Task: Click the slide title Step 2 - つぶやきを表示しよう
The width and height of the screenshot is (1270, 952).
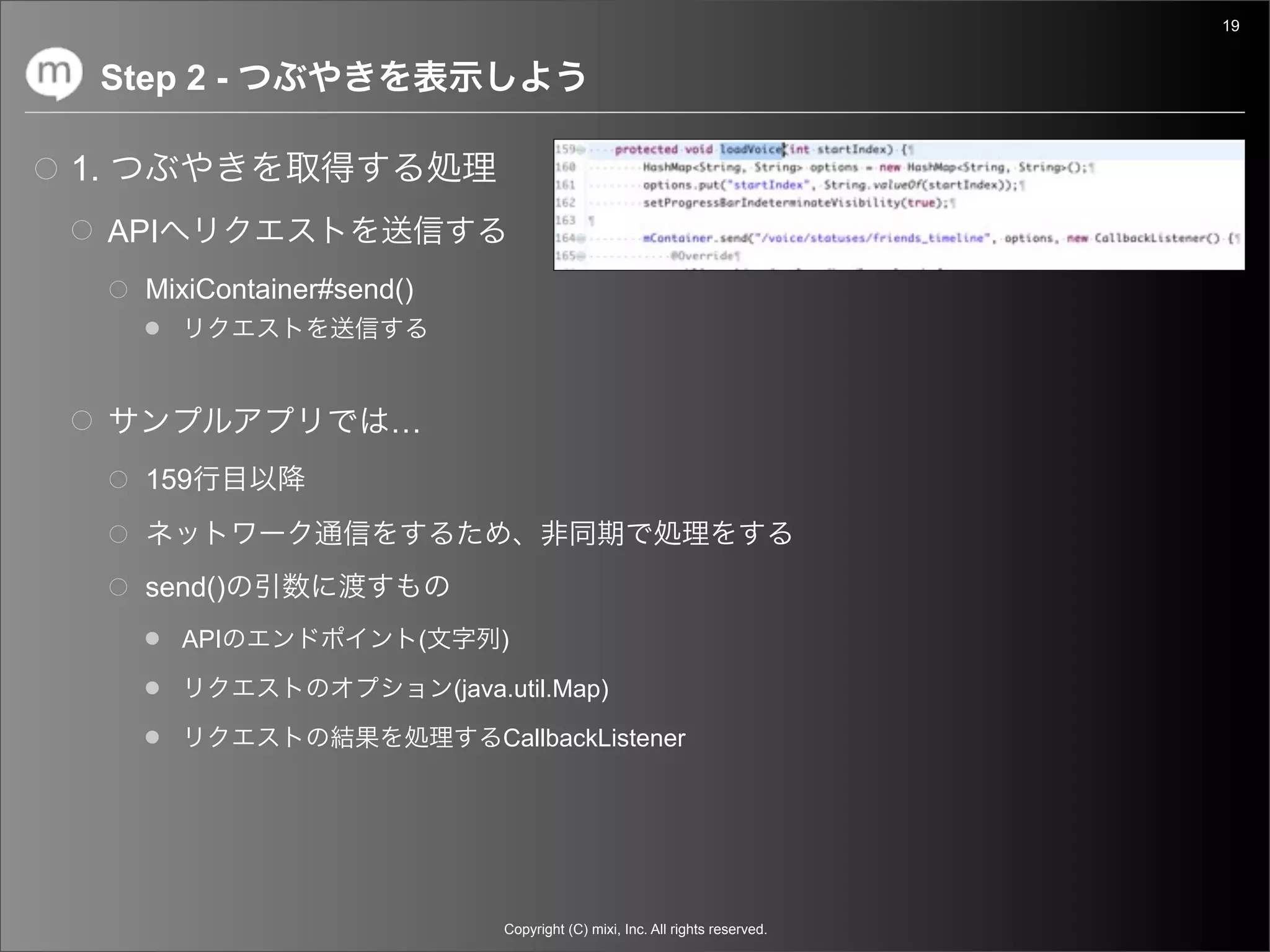Action: pos(344,77)
